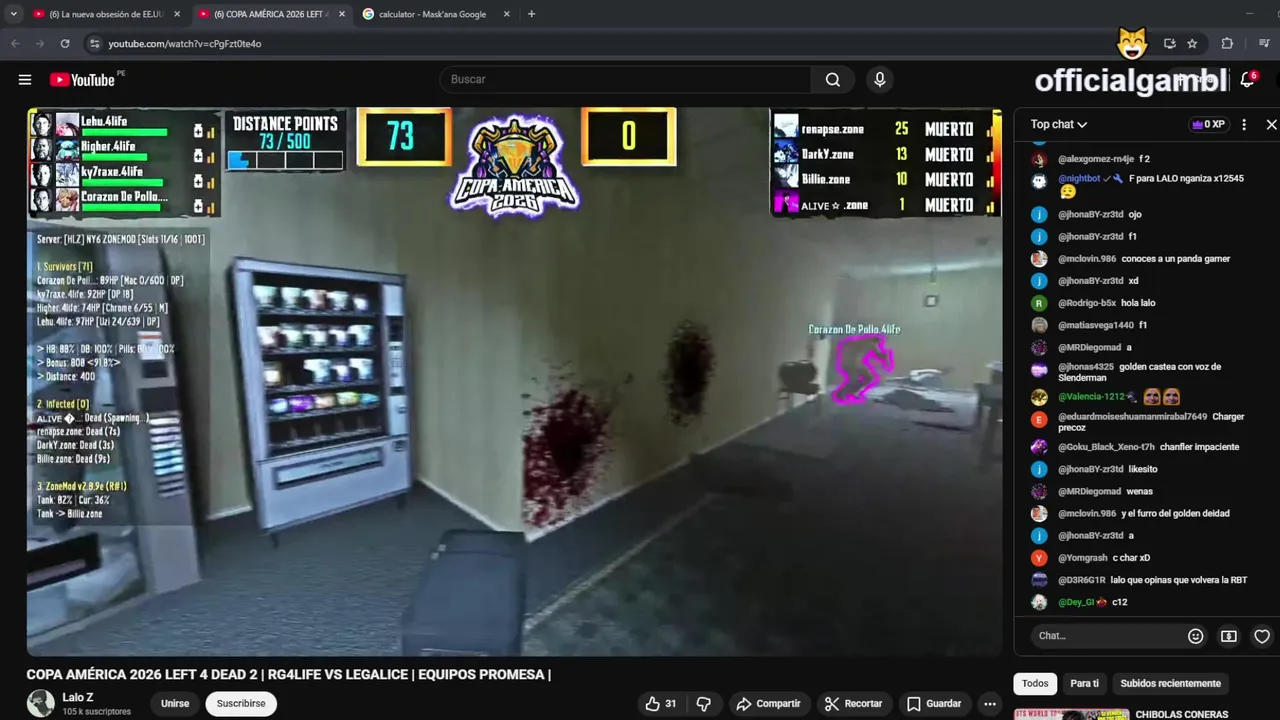The image size is (1280, 720).
Task: Click @Valencia-1212 username in chat
Action: (x=1091, y=397)
